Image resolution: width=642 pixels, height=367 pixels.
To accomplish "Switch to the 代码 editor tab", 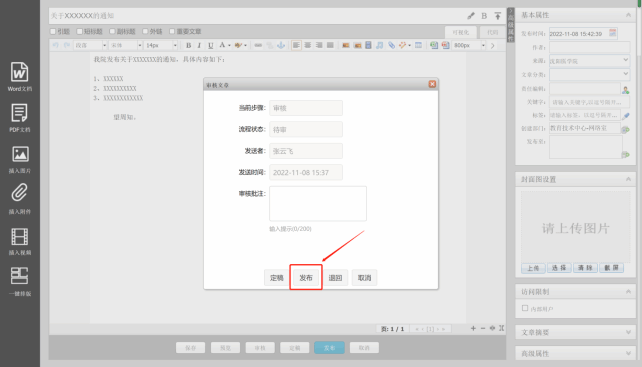I will 493,32.
